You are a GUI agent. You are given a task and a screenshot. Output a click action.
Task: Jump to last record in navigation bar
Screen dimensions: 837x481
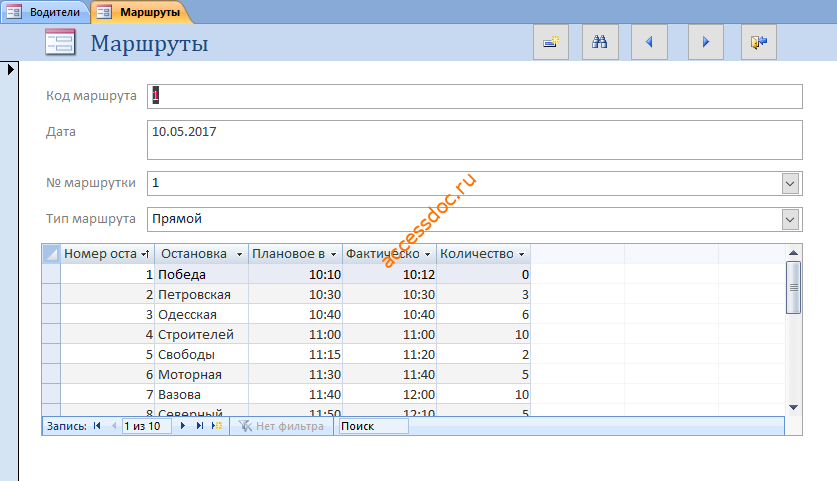[x=200, y=426]
